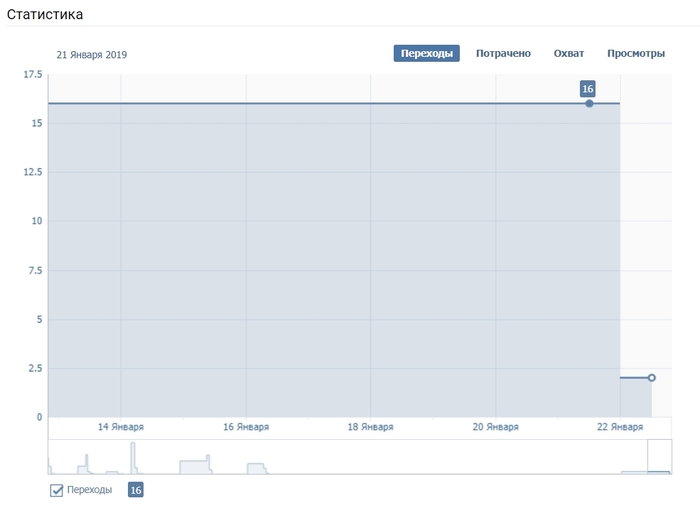Click the 21 Января 2019 date label

pyautogui.click(x=92, y=55)
